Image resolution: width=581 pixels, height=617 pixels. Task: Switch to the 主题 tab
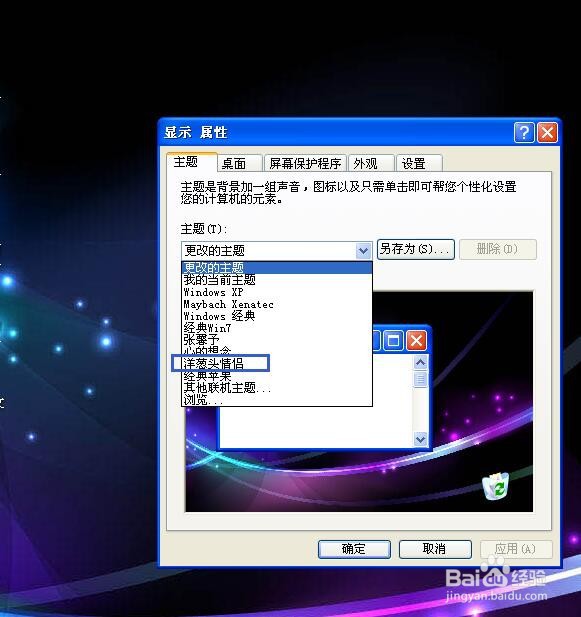(192, 162)
